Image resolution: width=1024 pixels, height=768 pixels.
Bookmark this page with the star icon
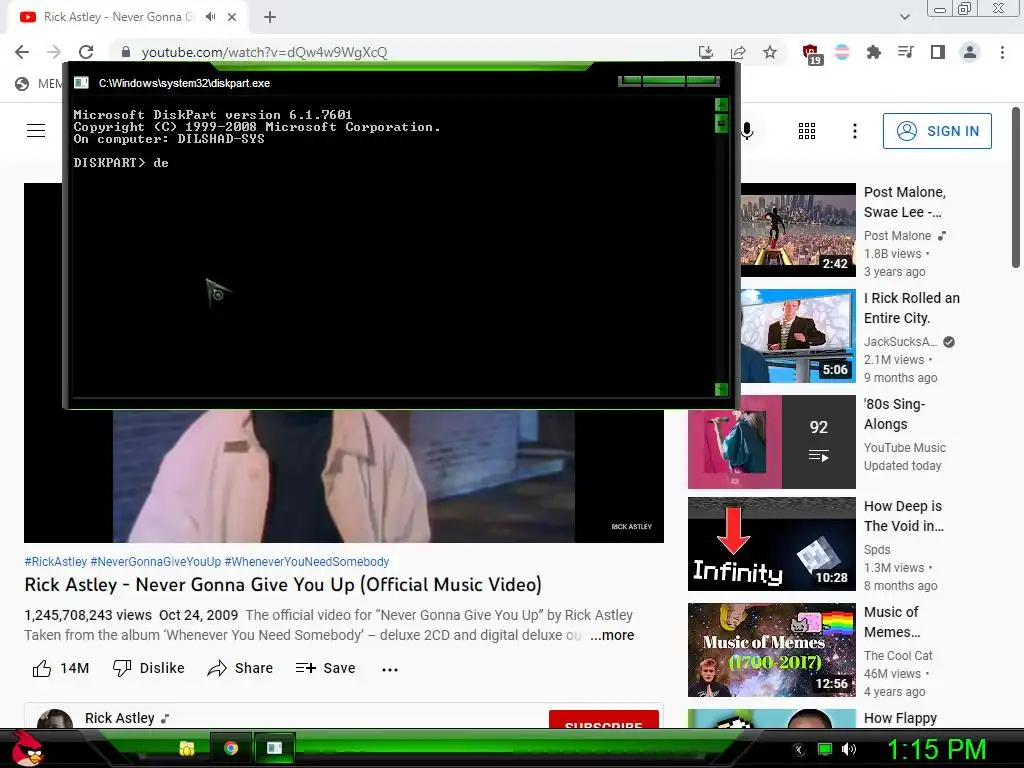(770, 52)
